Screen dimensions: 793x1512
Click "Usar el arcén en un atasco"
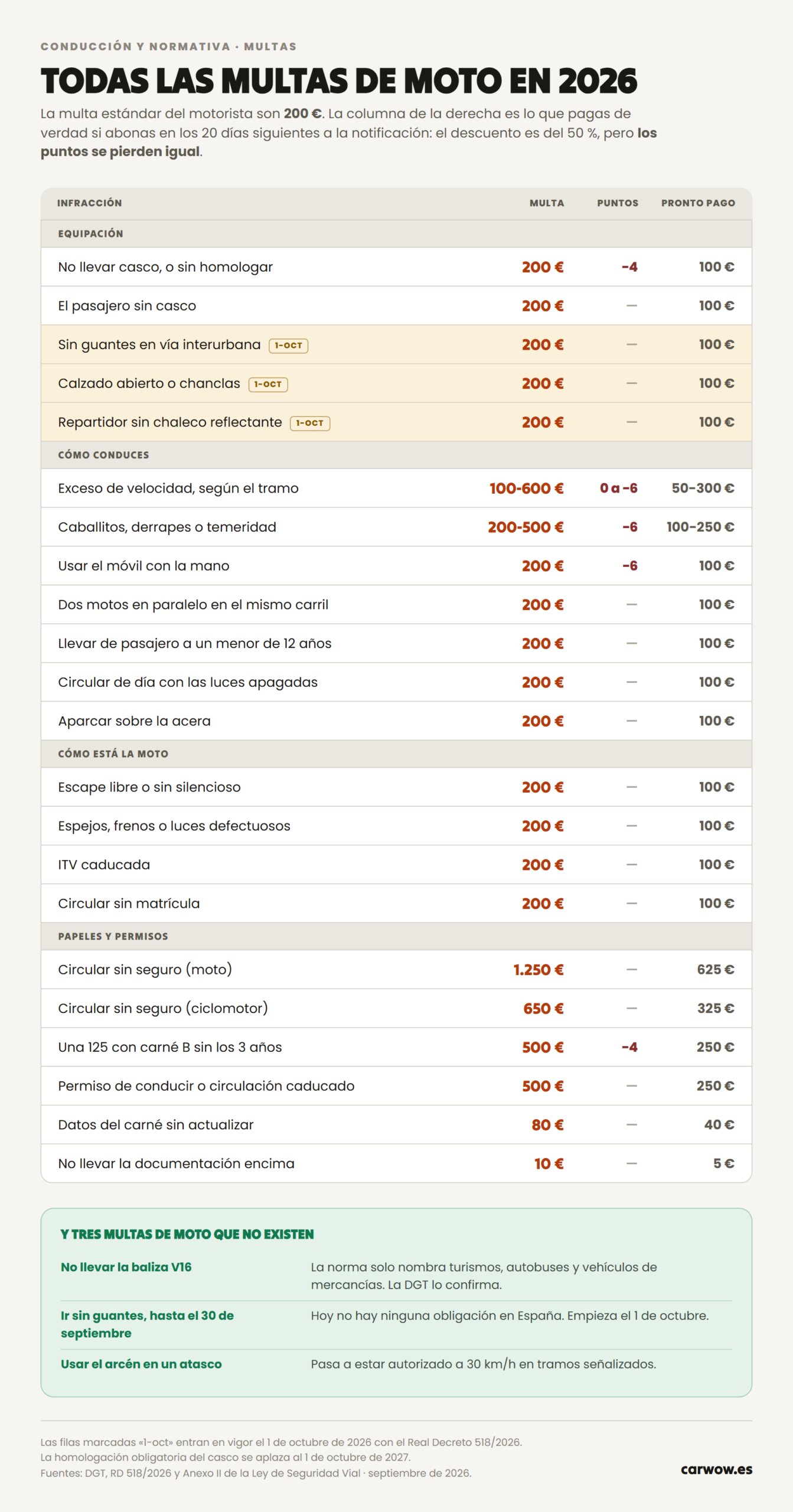click(x=141, y=1364)
